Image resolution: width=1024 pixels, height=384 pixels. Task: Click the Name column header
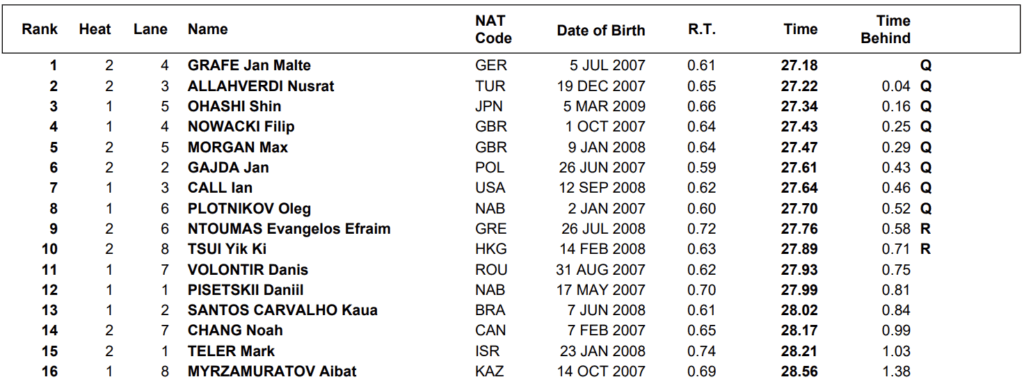pyautogui.click(x=208, y=29)
